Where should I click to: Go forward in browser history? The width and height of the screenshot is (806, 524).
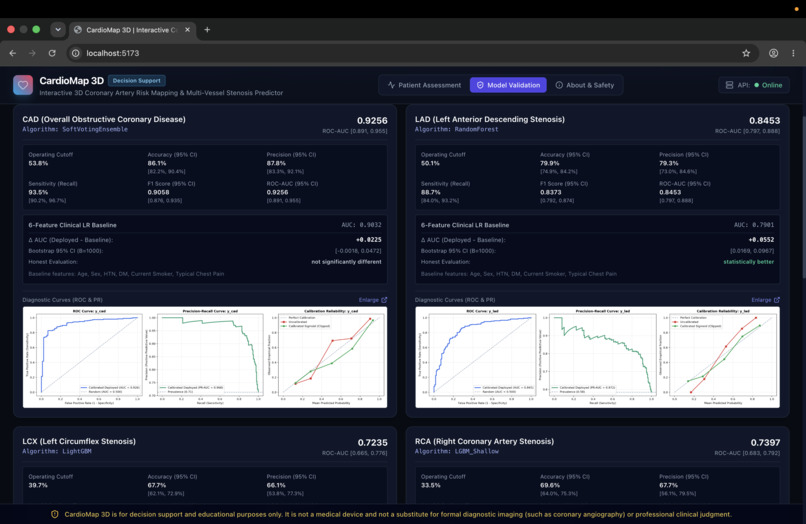tap(32, 53)
